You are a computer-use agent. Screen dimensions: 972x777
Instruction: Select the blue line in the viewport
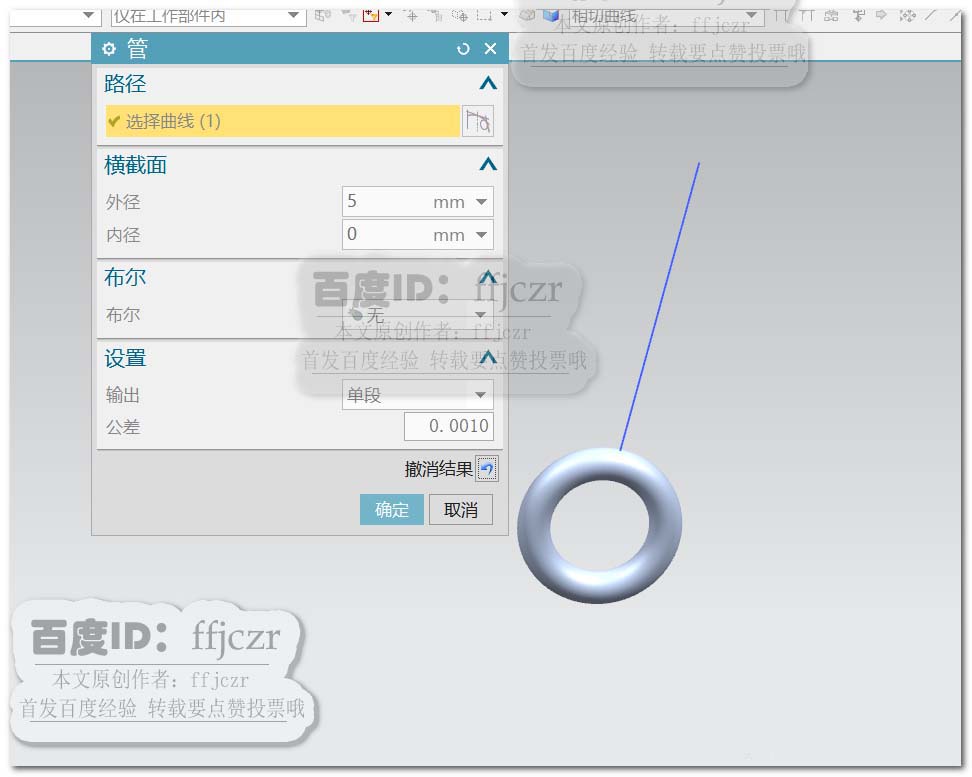coord(660,306)
